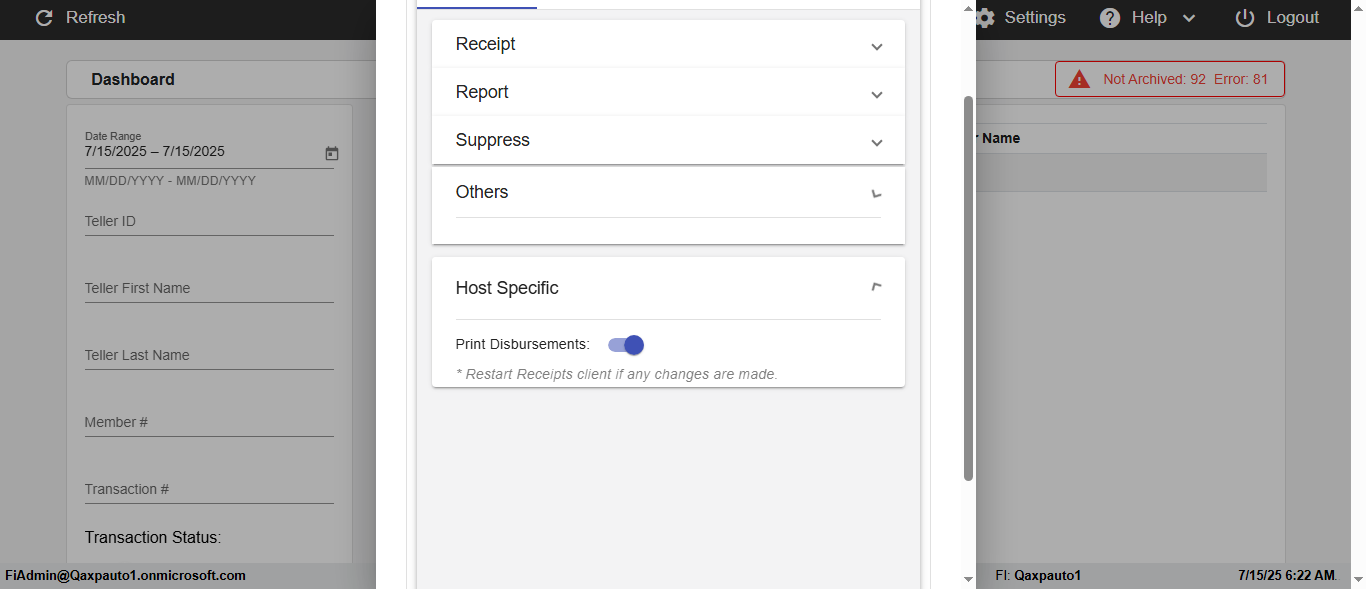This screenshot has height=589, width=1366.
Task: Click the Help question mark icon
Action: click(x=1110, y=18)
